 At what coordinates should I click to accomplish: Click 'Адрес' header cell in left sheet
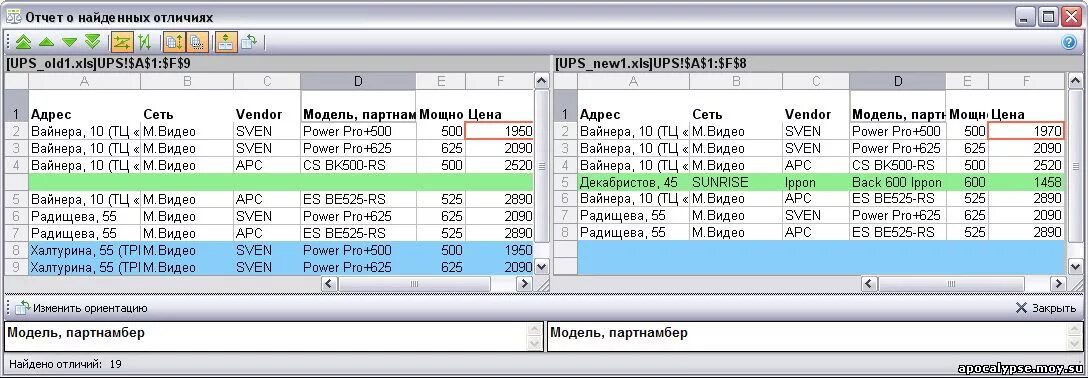tap(85, 106)
